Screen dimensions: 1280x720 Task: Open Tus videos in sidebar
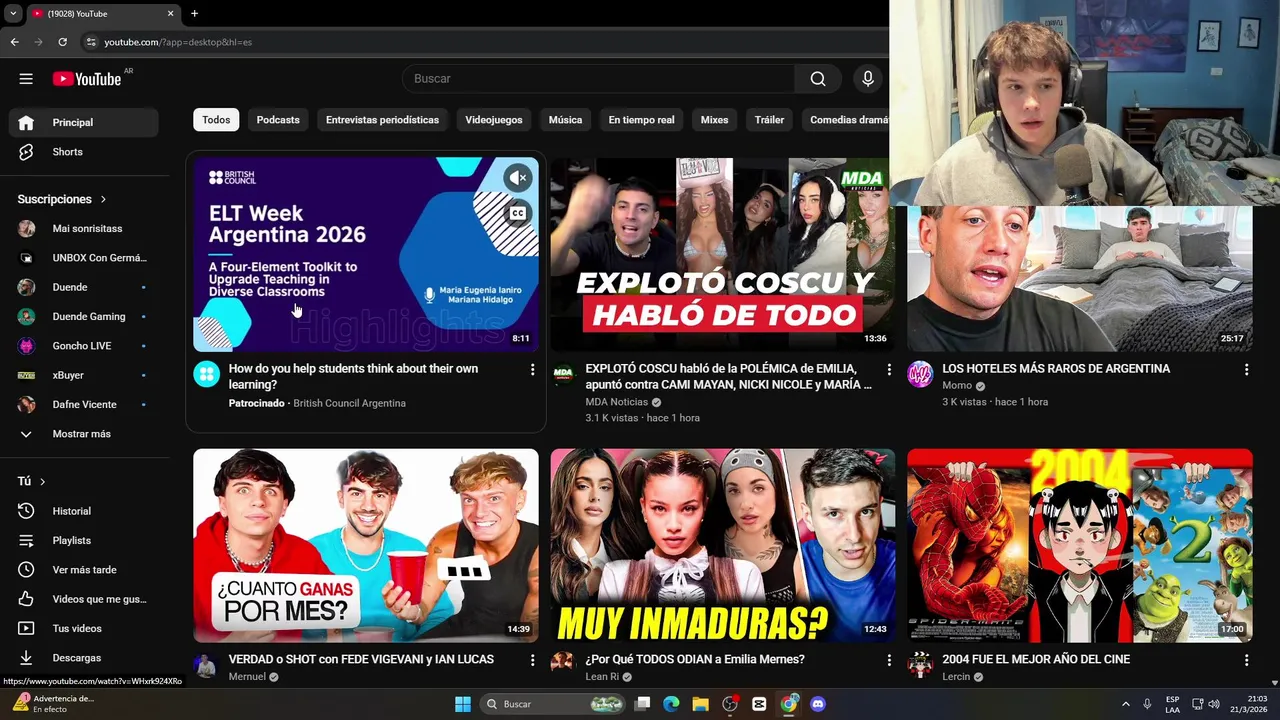(x=84, y=628)
